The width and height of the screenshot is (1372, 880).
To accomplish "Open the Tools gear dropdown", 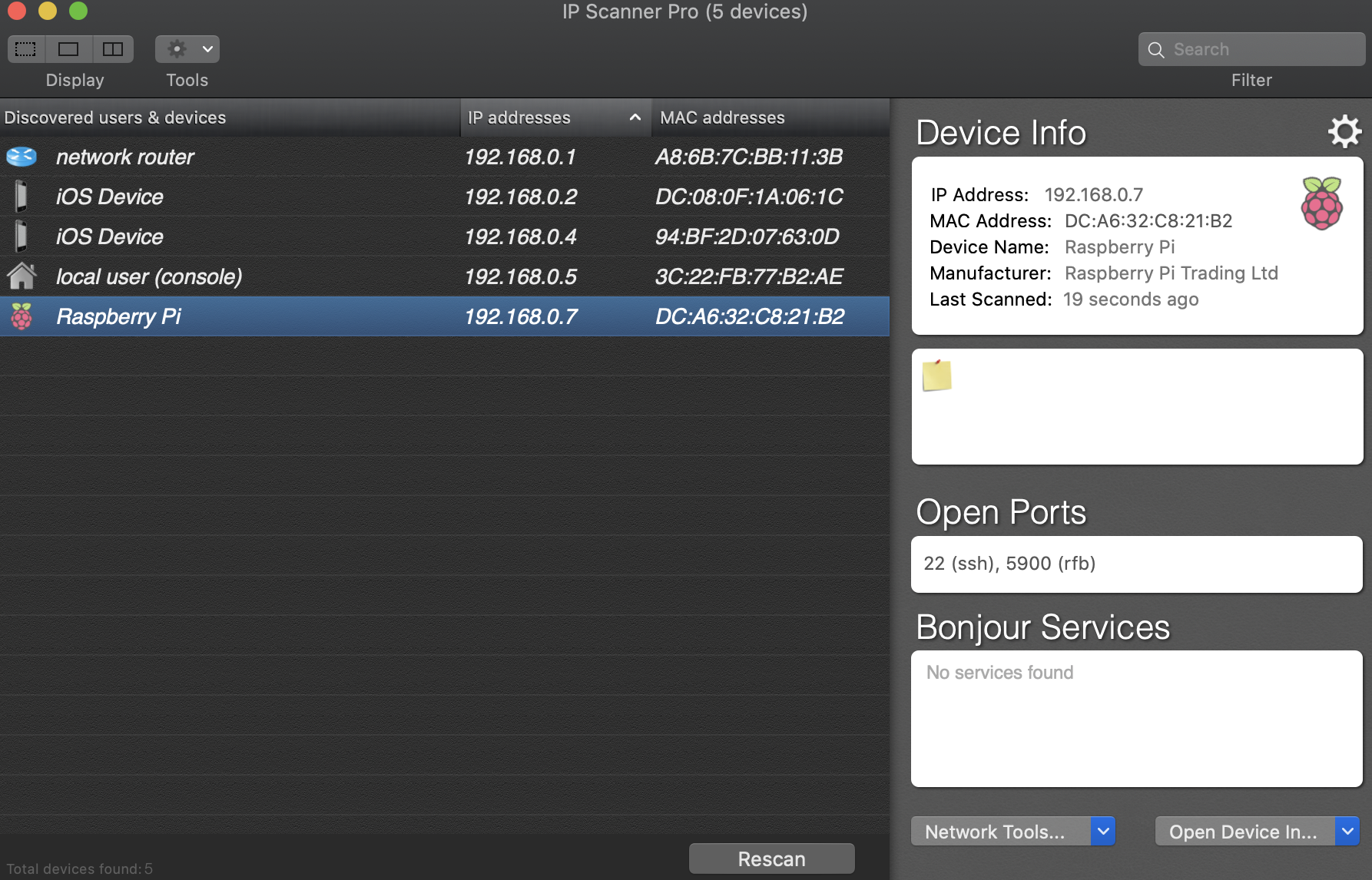I will (187, 49).
